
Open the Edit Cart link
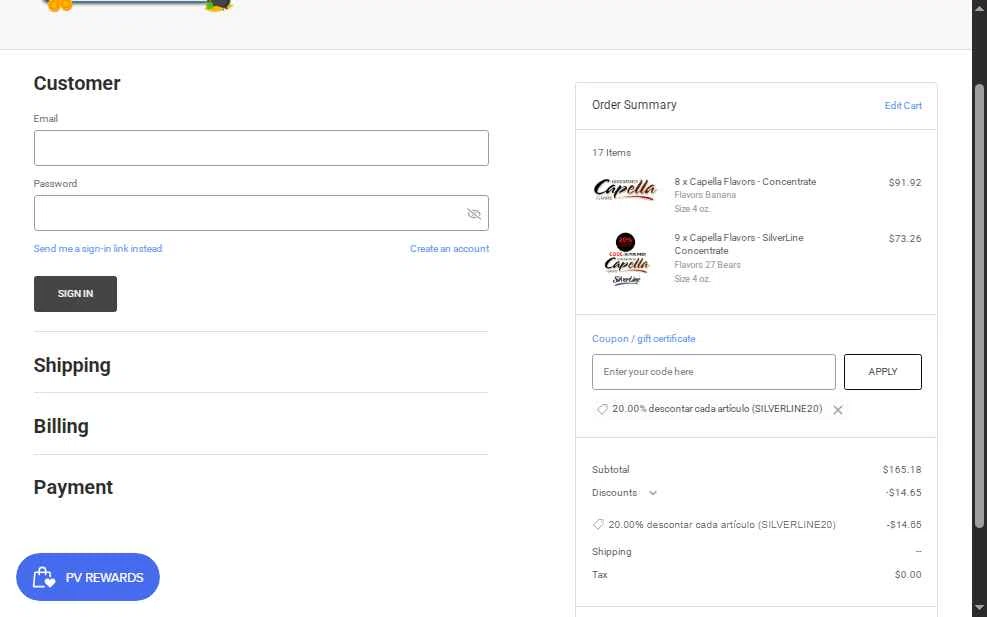903,106
